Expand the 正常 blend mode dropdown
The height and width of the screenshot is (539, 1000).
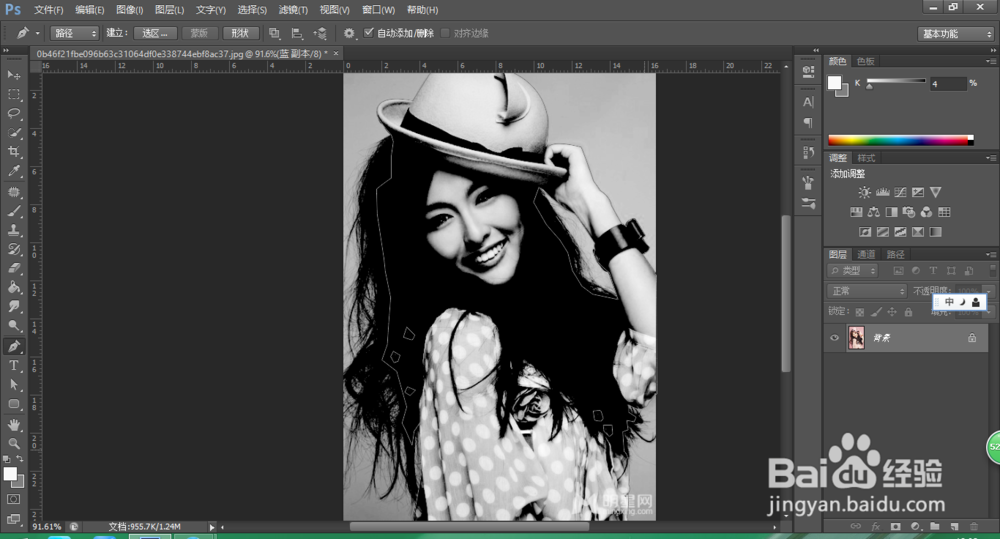click(867, 291)
